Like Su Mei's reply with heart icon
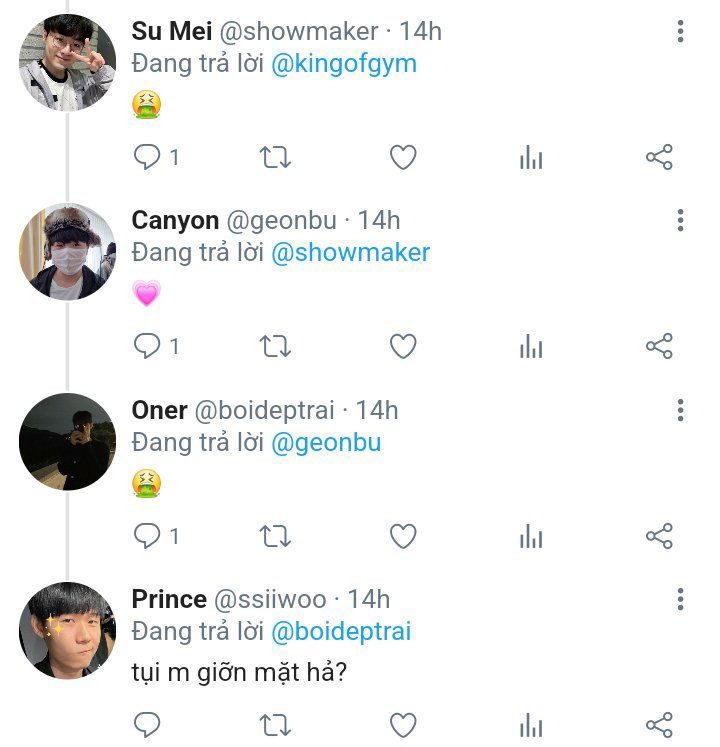 point(402,158)
